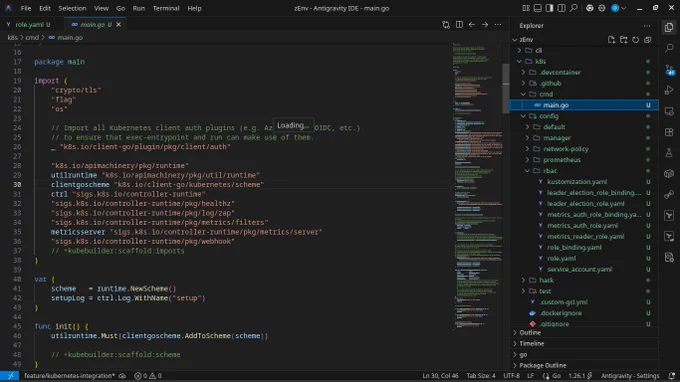This screenshot has width=680, height=382.
Task: Click the customize layout icon
Action: coord(526,8)
